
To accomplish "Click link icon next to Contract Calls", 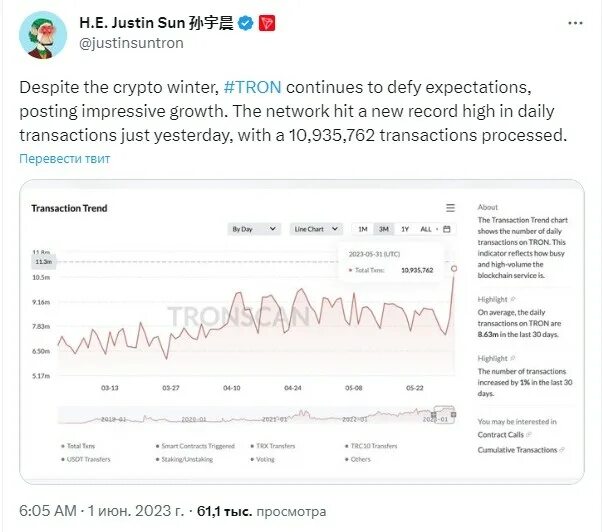I will point(529,435).
